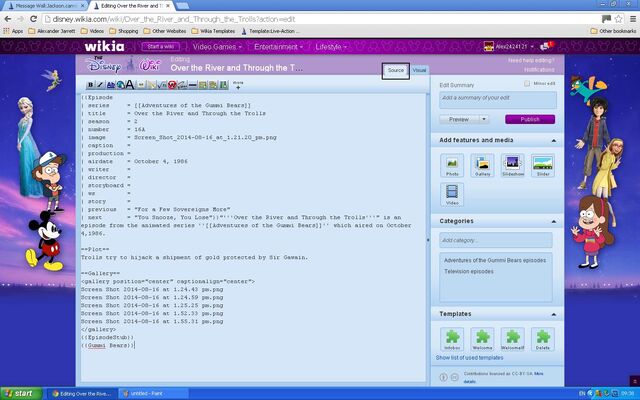Click the airdate October 4, 1986 line
Image resolution: width=640 pixels, height=400 pixels.
[134, 161]
